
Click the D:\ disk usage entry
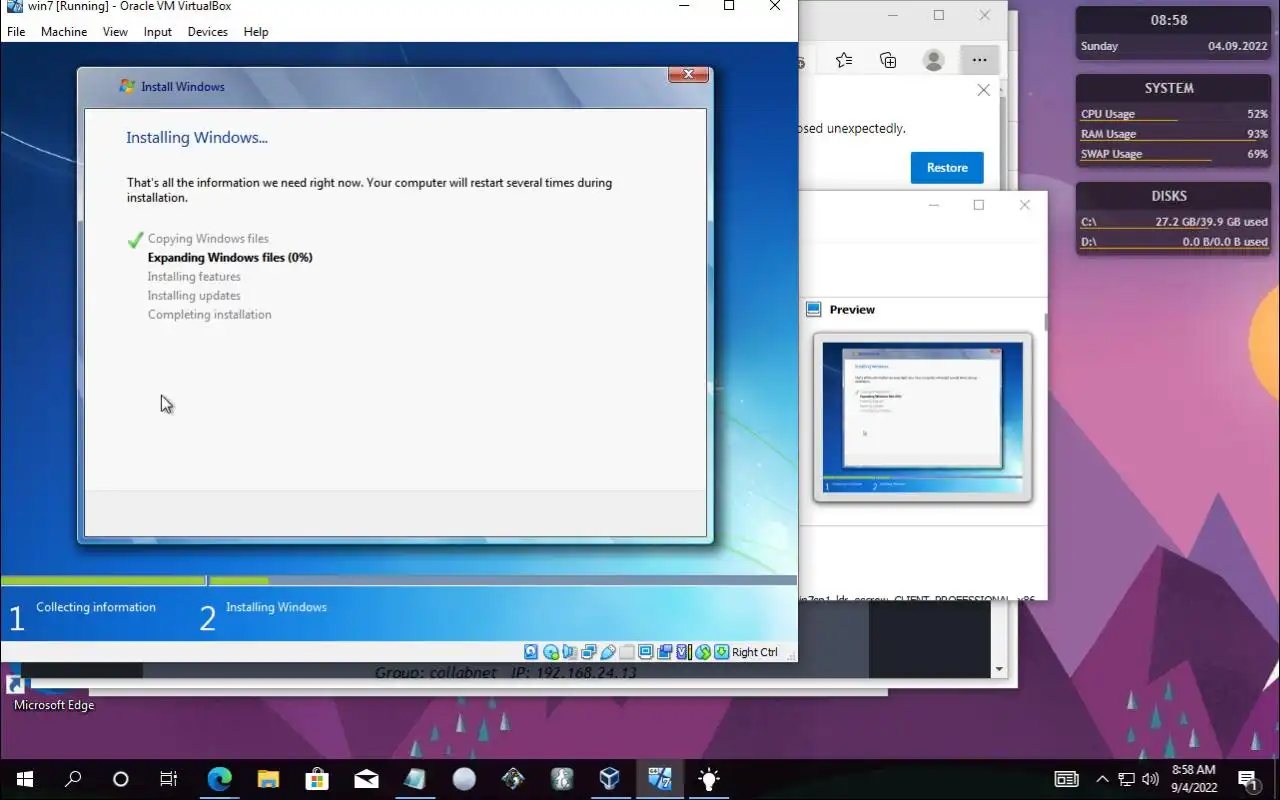tap(1174, 242)
